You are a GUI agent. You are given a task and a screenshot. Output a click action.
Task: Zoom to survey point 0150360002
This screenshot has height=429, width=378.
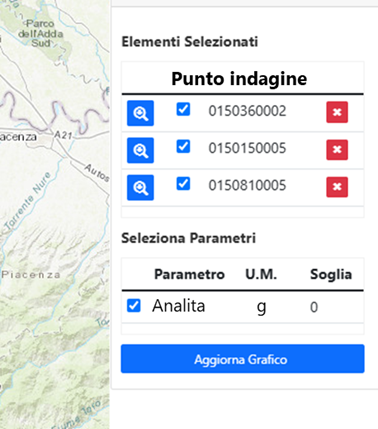(x=140, y=113)
